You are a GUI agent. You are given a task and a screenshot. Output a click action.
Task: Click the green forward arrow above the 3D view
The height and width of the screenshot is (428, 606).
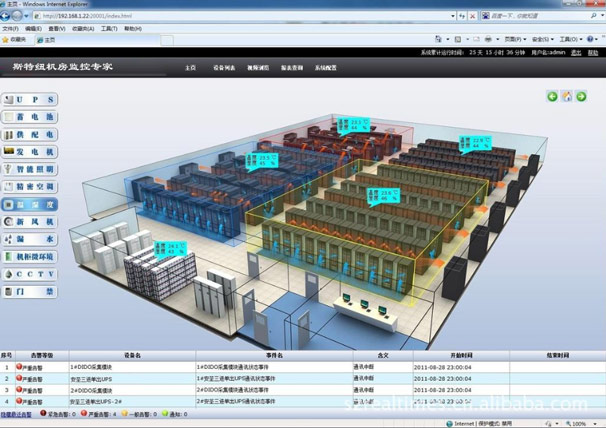[x=581, y=96]
